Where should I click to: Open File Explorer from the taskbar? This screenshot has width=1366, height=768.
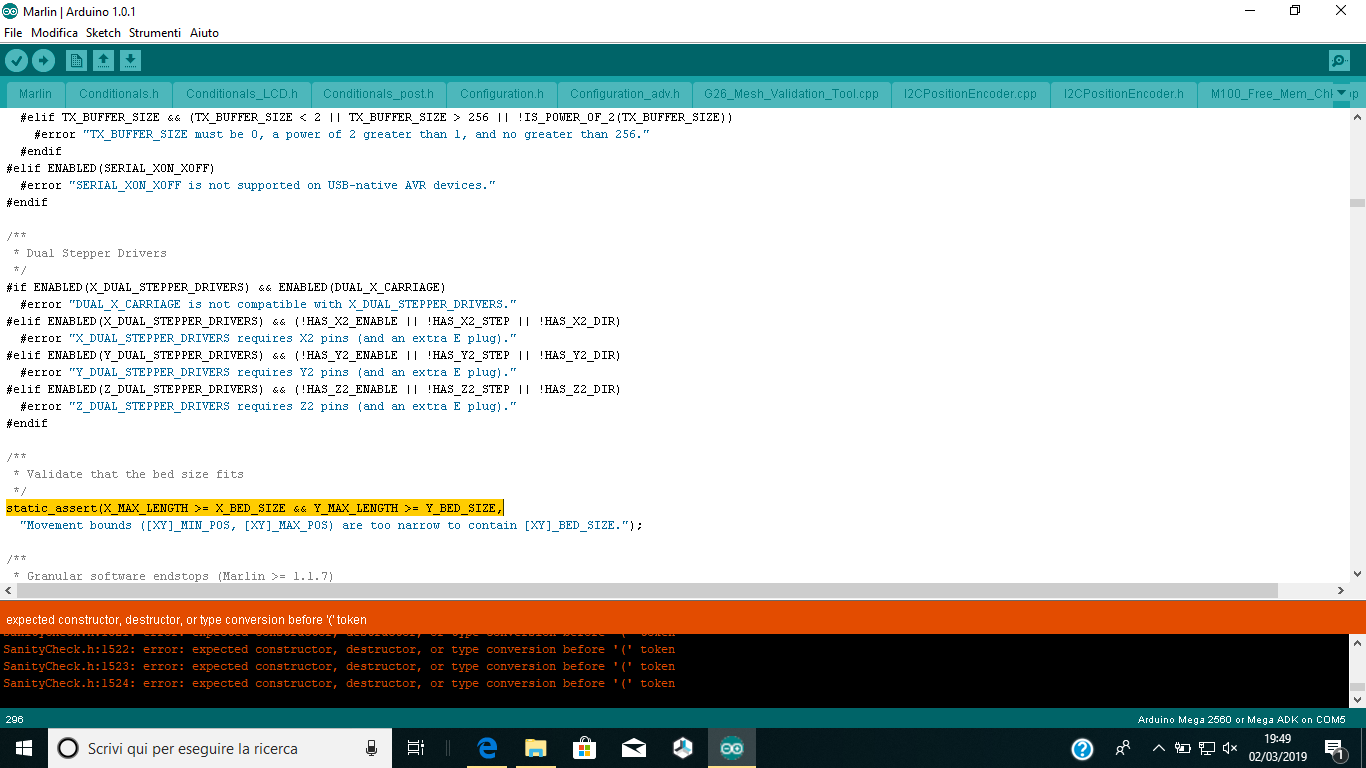click(536, 748)
